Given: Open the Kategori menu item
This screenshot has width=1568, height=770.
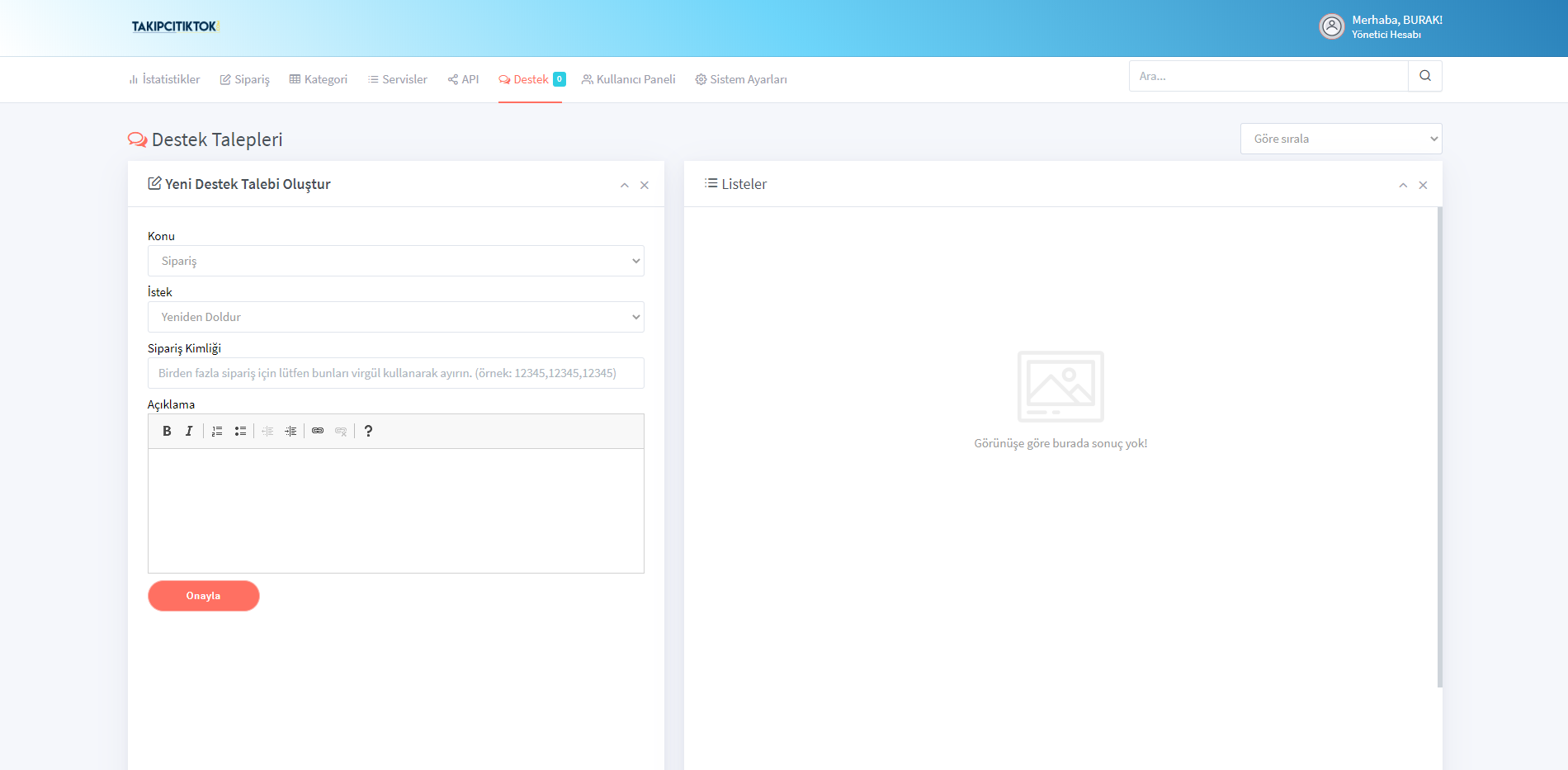Looking at the screenshot, I should [319, 79].
